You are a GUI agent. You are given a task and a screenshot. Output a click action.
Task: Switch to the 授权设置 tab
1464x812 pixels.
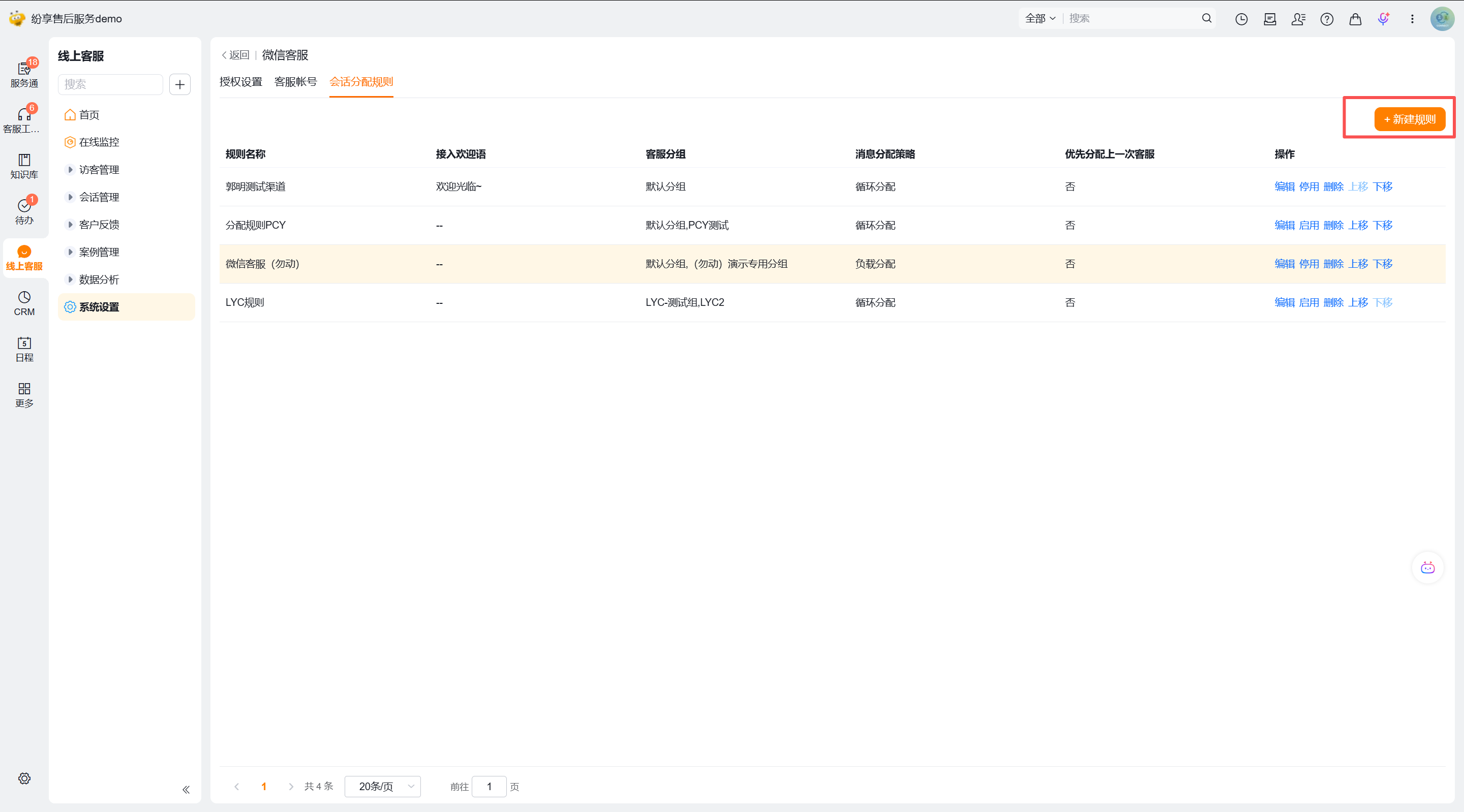[x=240, y=82]
